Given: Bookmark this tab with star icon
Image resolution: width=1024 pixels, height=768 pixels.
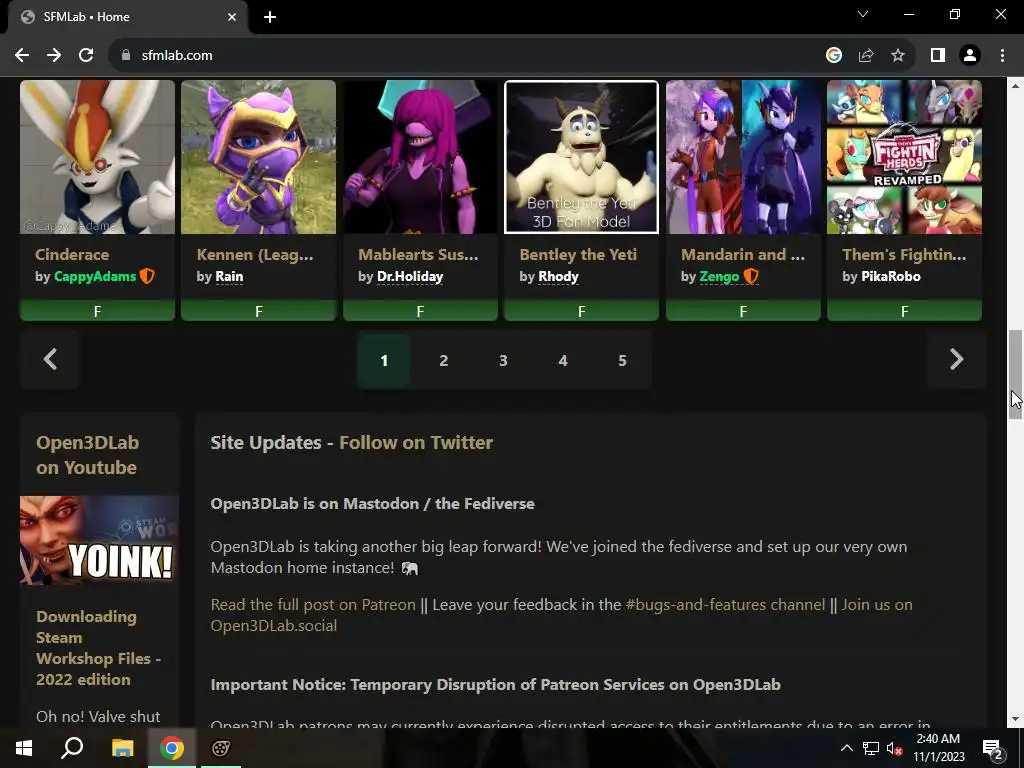Looking at the screenshot, I should (x=898, y=56).
